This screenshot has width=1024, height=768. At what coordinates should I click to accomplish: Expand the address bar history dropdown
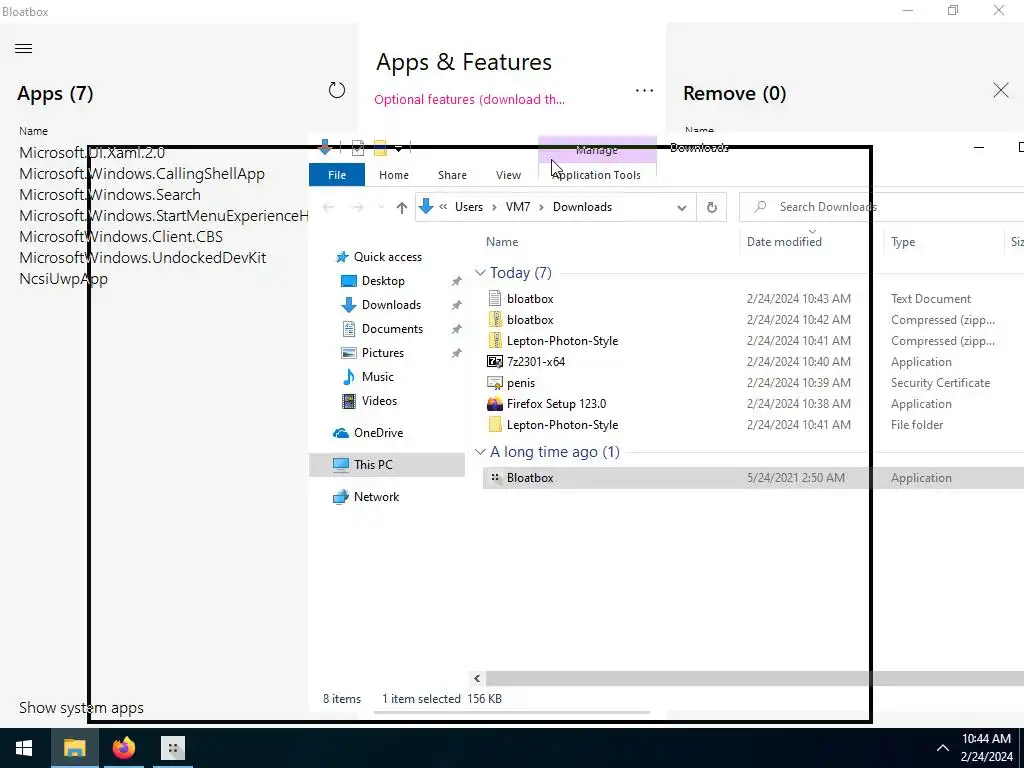point(682,208)
